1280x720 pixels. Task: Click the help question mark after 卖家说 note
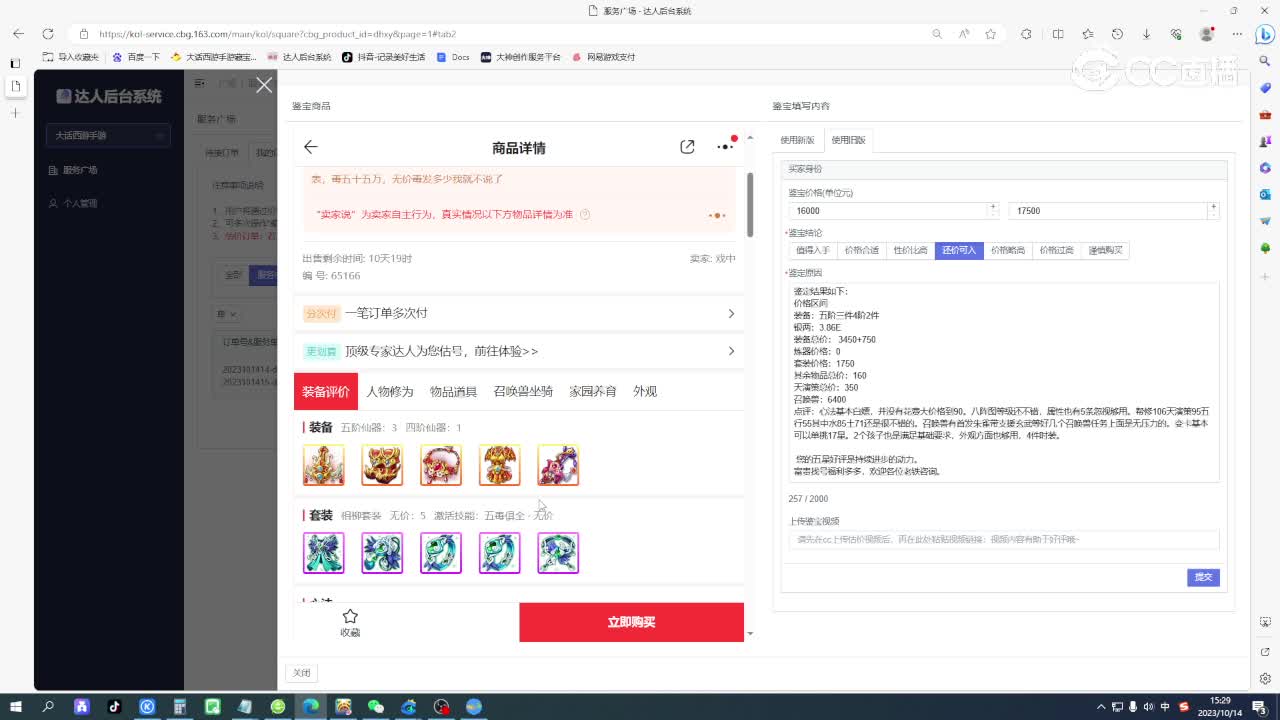(x=585, y=214)
